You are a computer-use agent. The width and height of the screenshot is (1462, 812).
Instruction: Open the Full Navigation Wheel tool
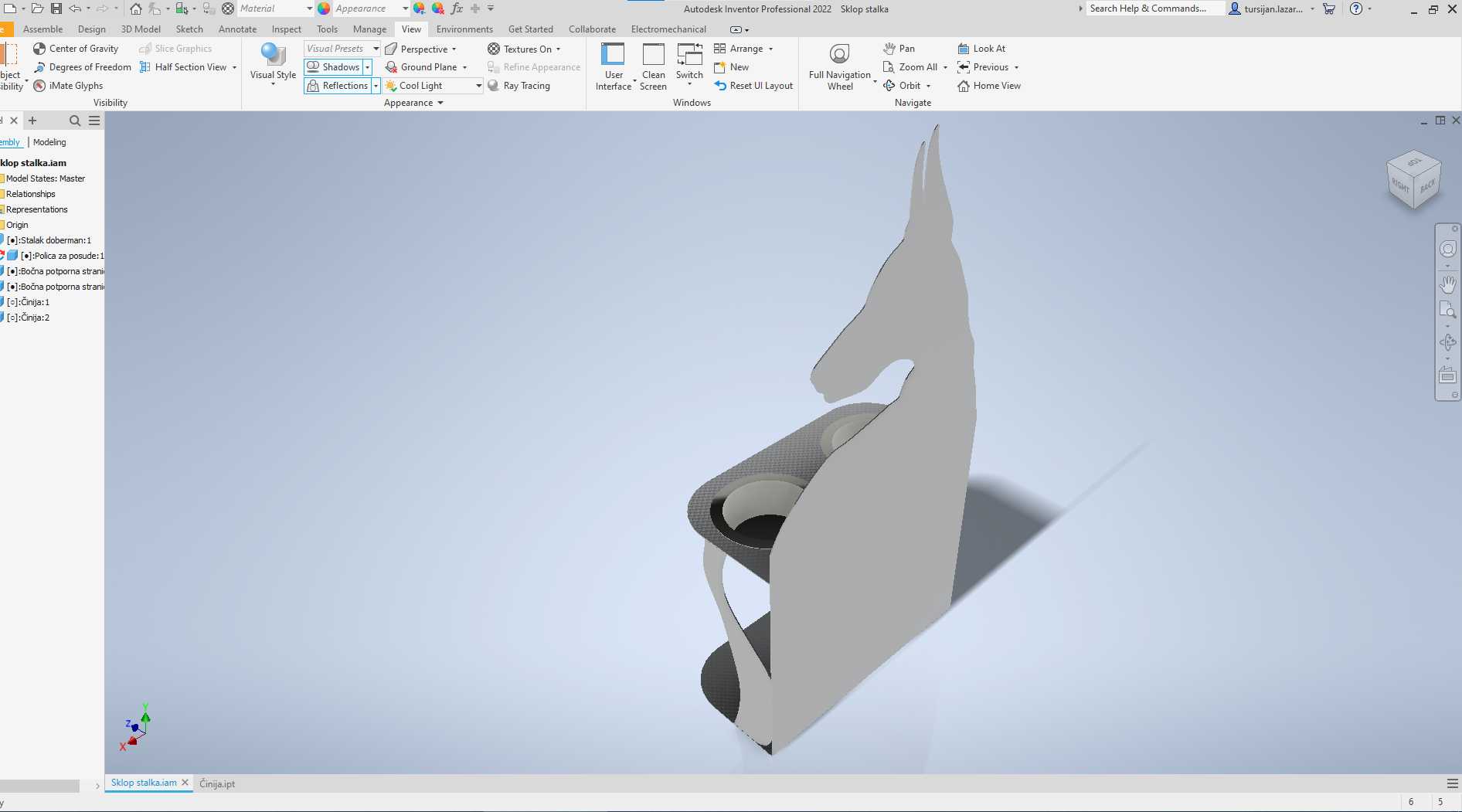pyautogui.click(x=839, y=66)
